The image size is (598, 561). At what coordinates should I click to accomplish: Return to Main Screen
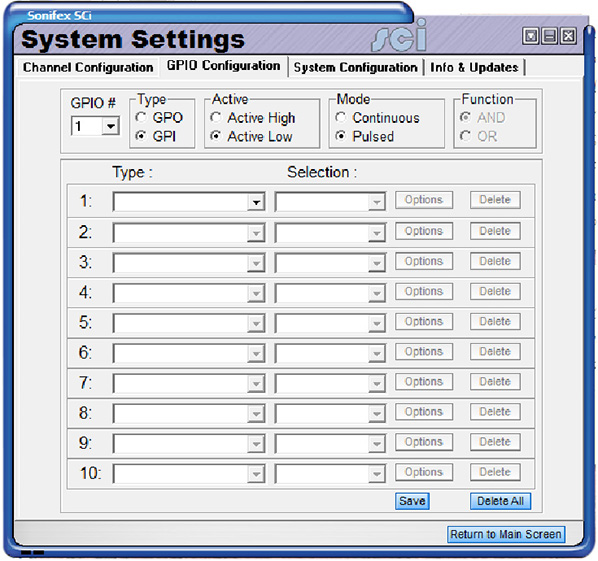click(506, 534)
